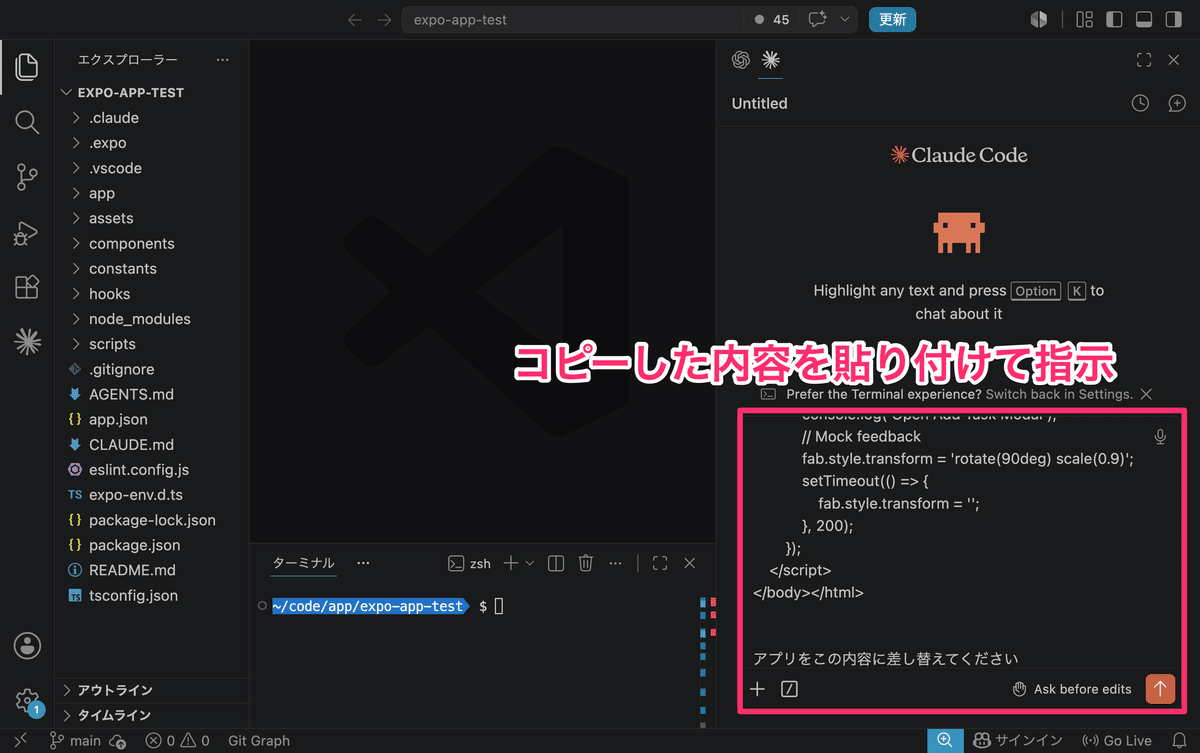Screen dimensions: 1200x753
Task: Click the main branch in status bar
Action: coord(76,741)
